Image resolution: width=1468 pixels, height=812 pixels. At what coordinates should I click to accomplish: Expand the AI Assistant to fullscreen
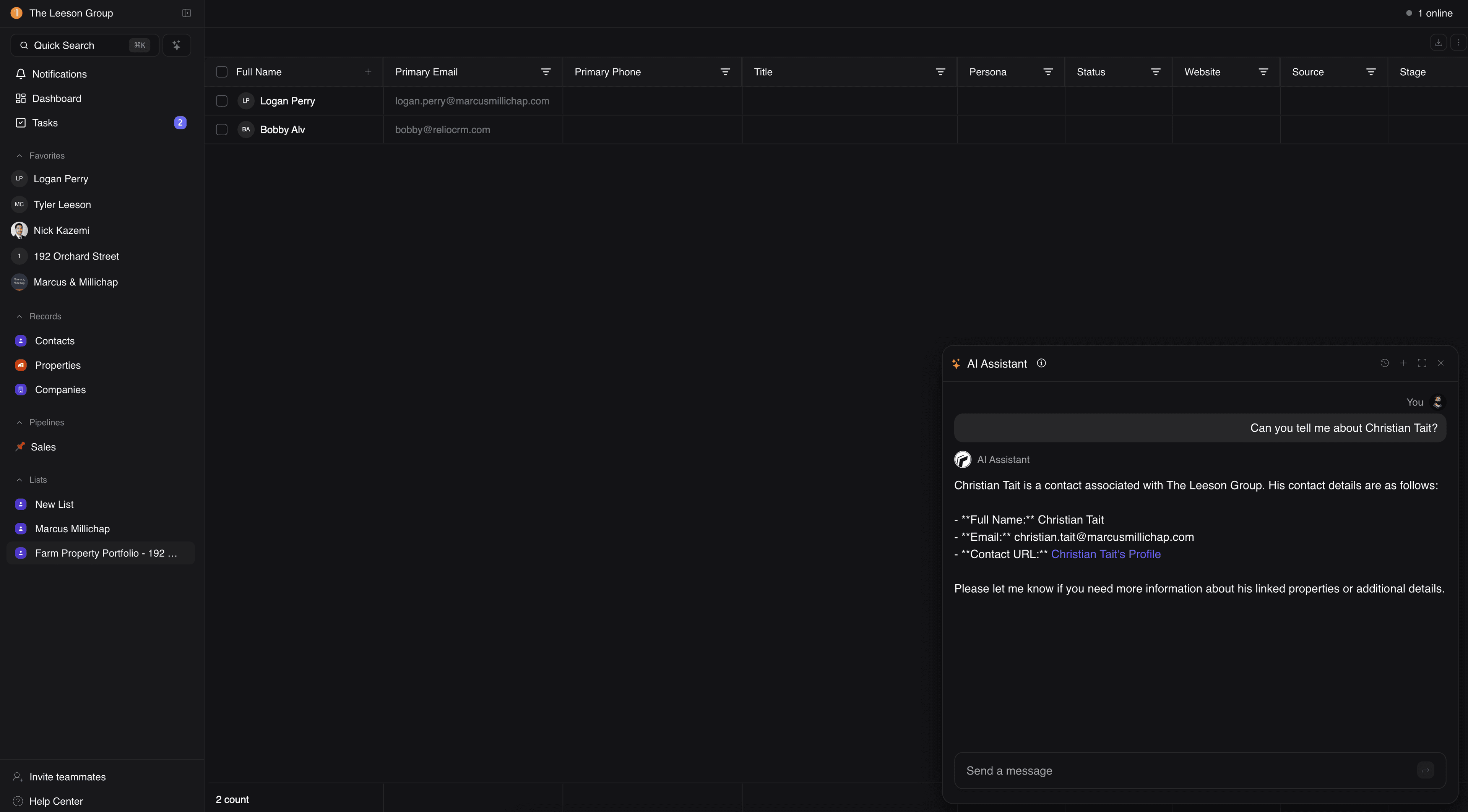(1422, 363)
